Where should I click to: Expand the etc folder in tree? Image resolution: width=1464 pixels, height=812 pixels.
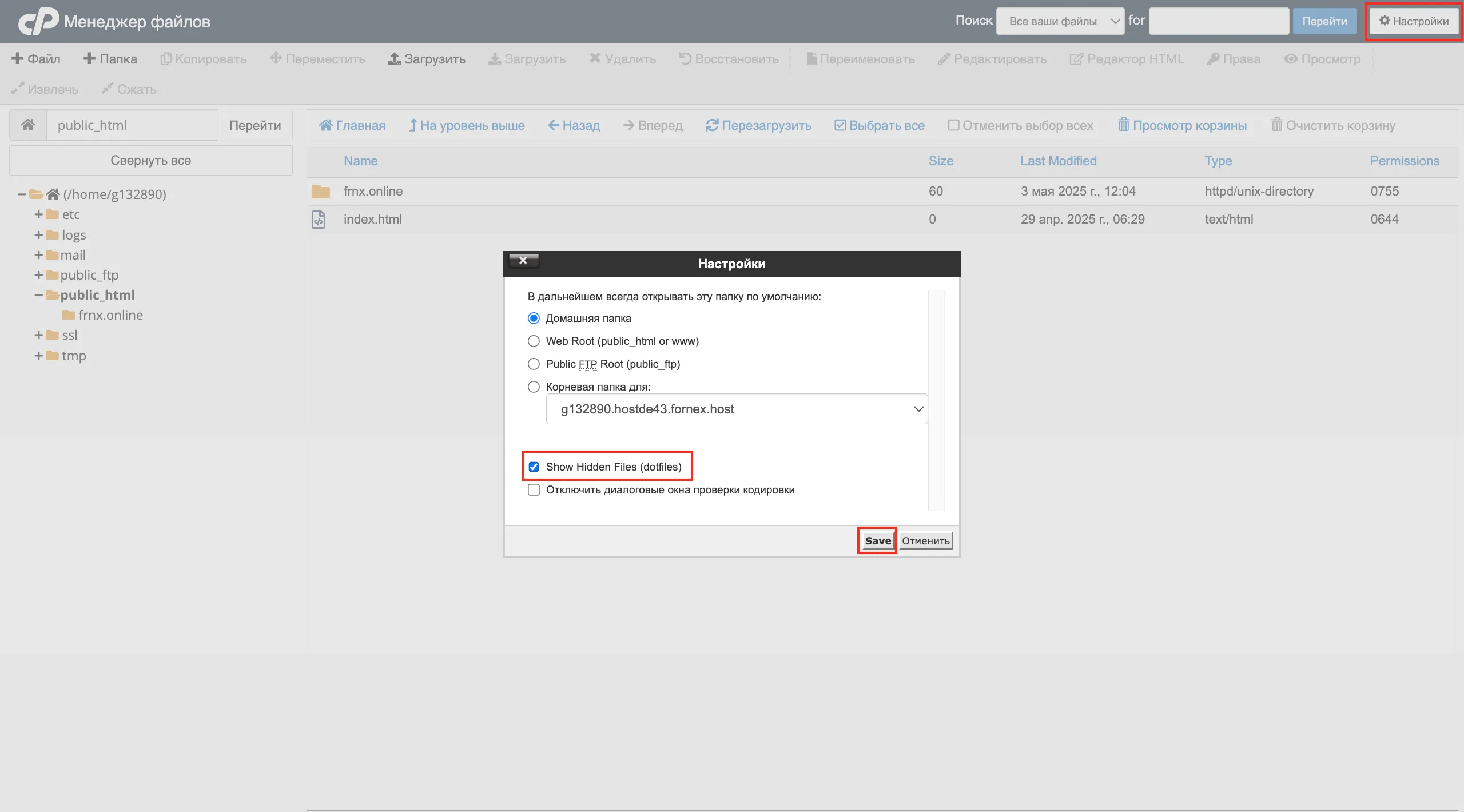pos(38,214)
